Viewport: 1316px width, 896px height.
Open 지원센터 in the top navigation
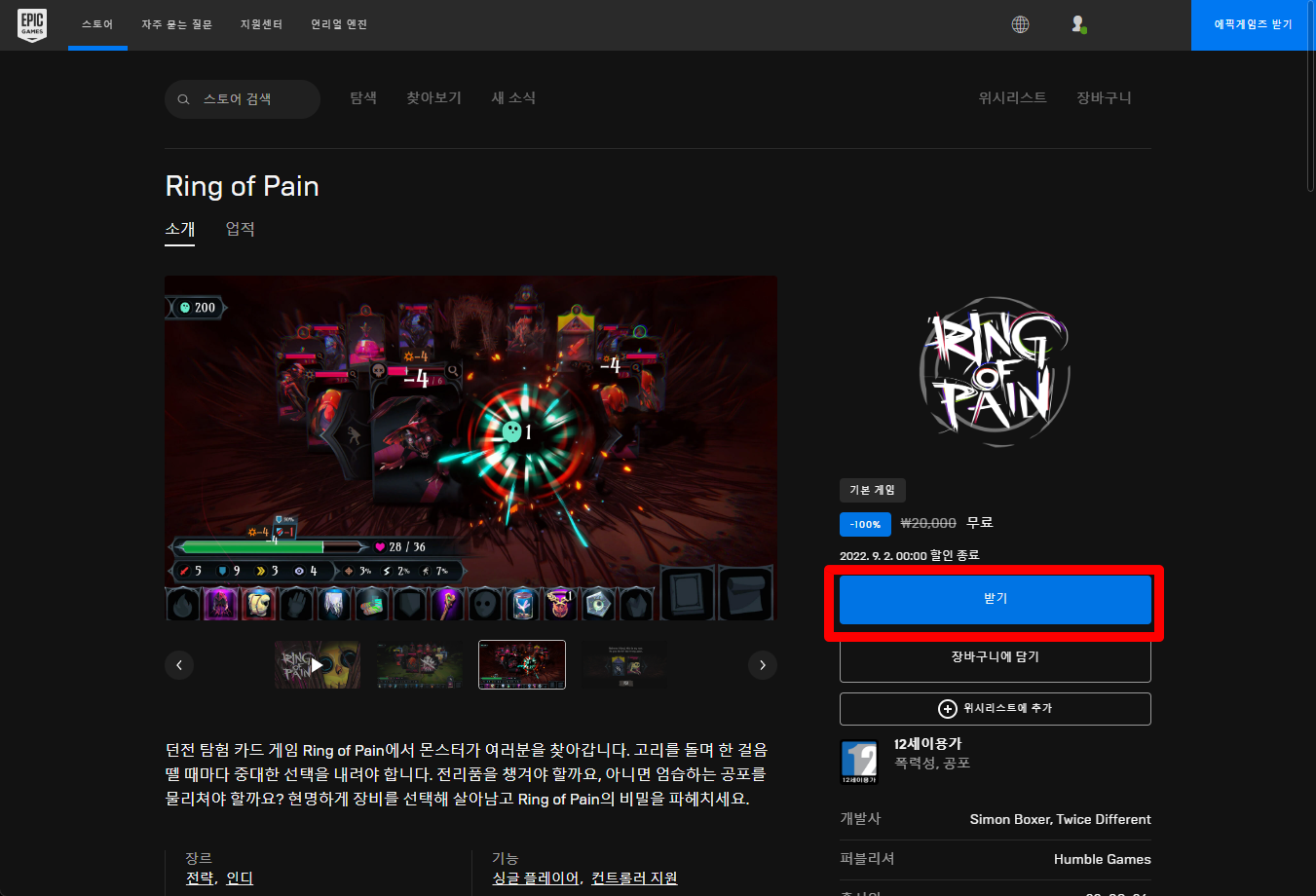point(261,24)
